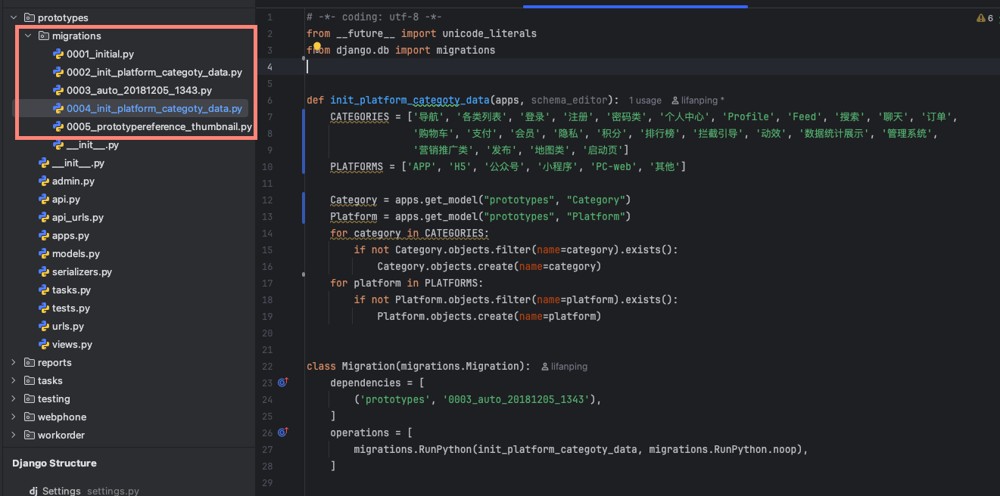
Task: Open 0005_prototypereference_thumbnail.py file
Action: (x=159, y=127)
